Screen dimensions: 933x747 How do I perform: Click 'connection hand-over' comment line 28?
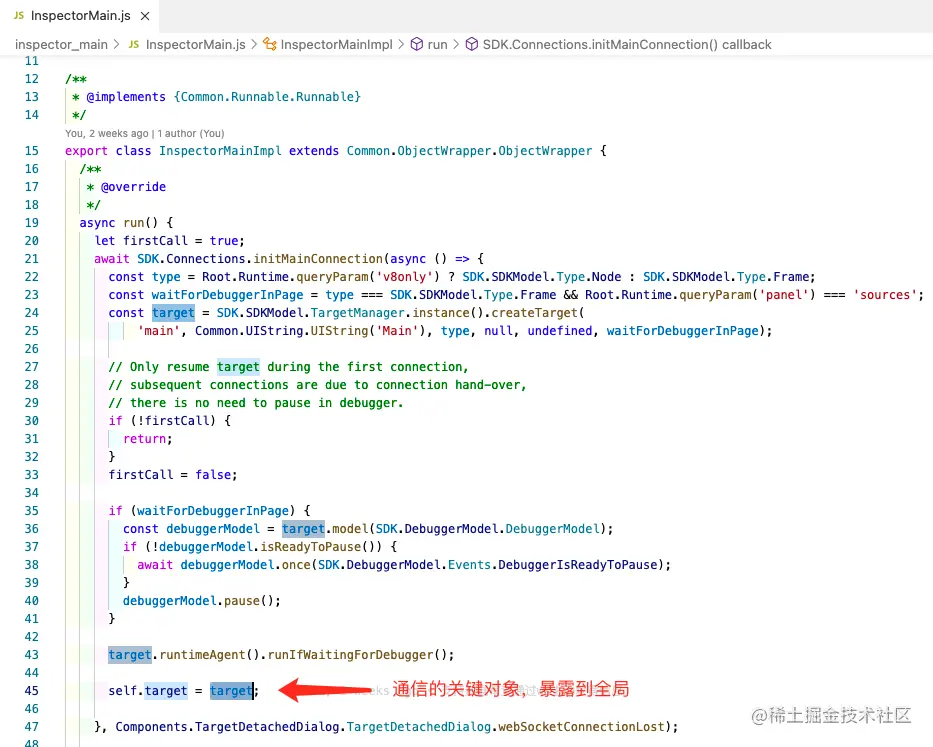pos(451,385)
